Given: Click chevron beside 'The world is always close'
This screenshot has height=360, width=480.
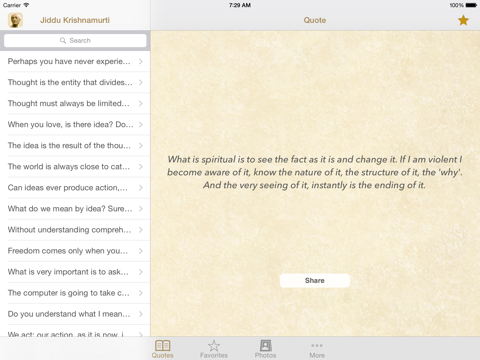Looking at the screenshot, I should tap(141, 166).
